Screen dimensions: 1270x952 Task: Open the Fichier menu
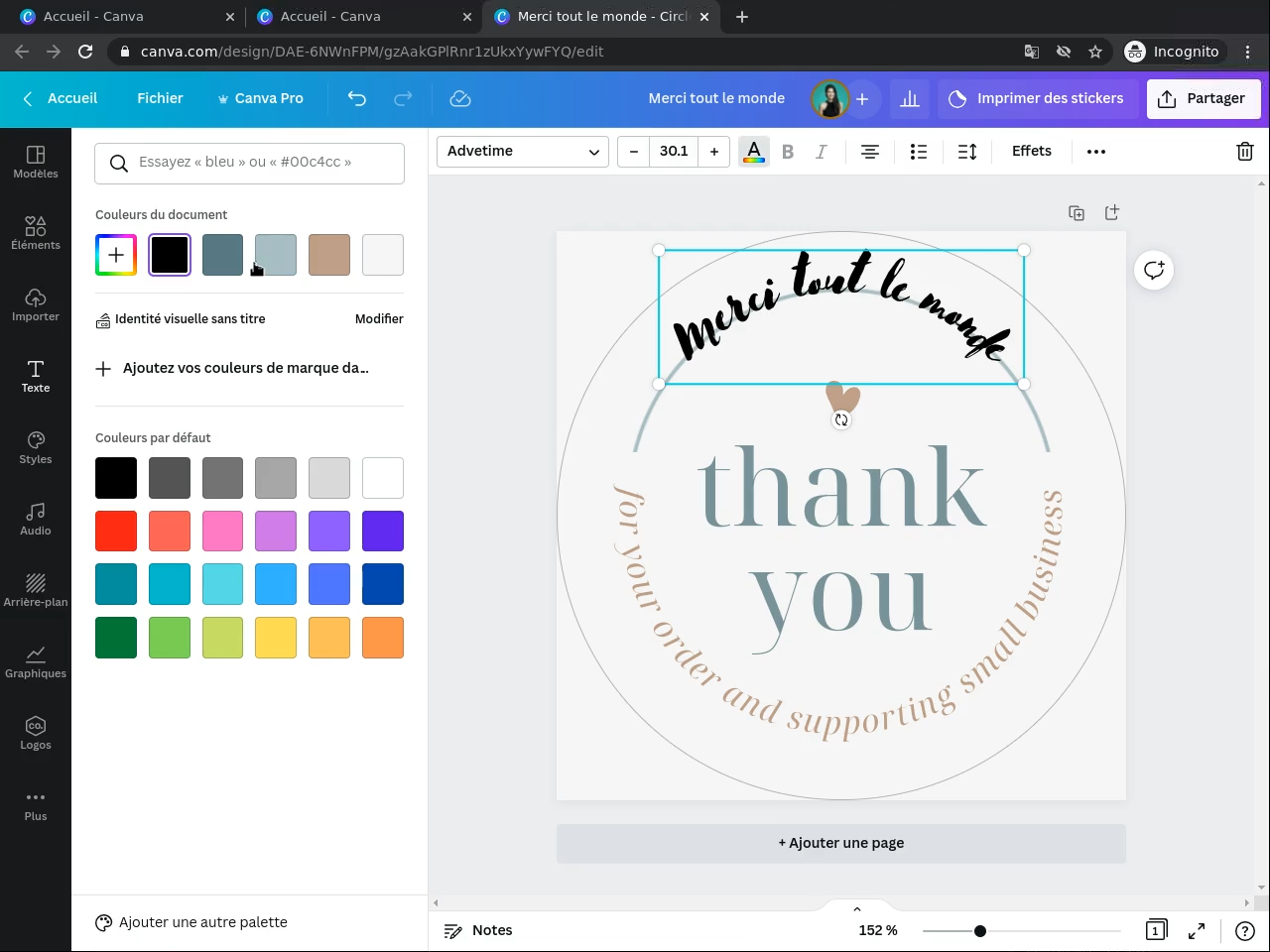(160, 98)
